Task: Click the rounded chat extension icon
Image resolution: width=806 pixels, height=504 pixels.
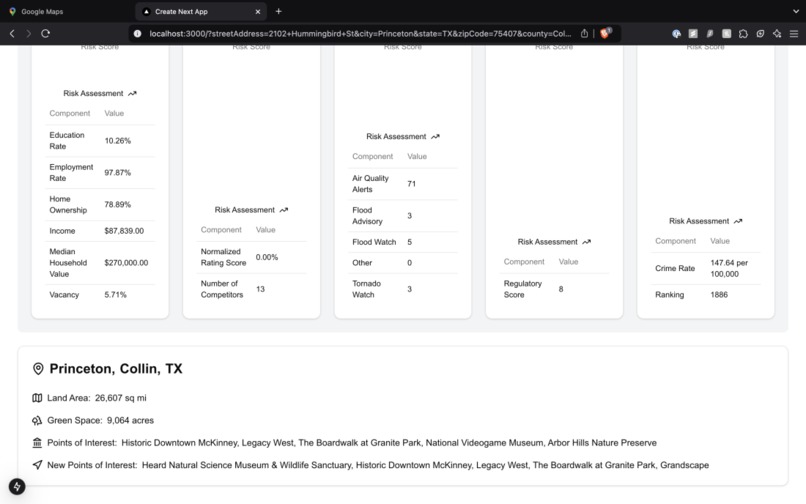Action: [x=760, y=33]
